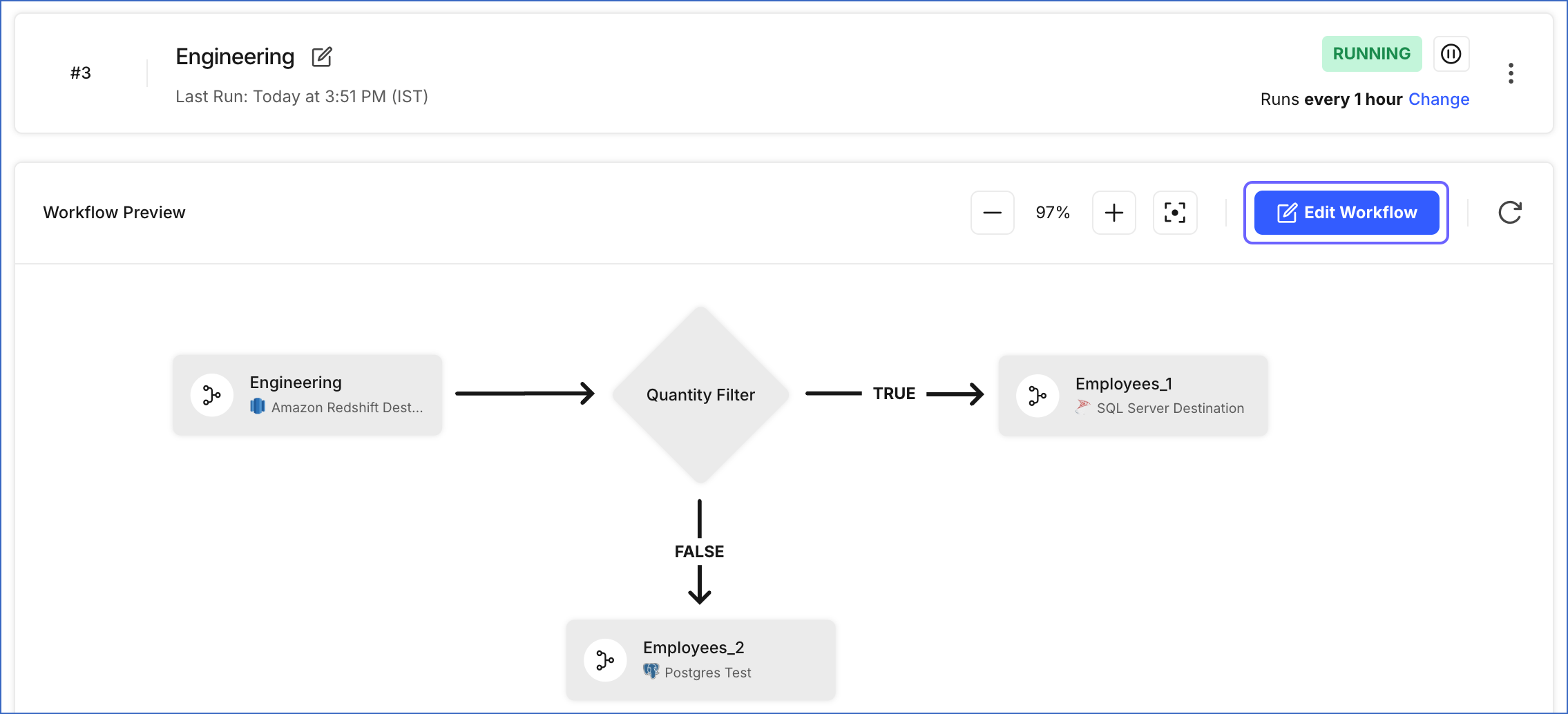Click the Postgres icon on Employees_2 node
Screen dimensions: 1568x714
(650, 672)
